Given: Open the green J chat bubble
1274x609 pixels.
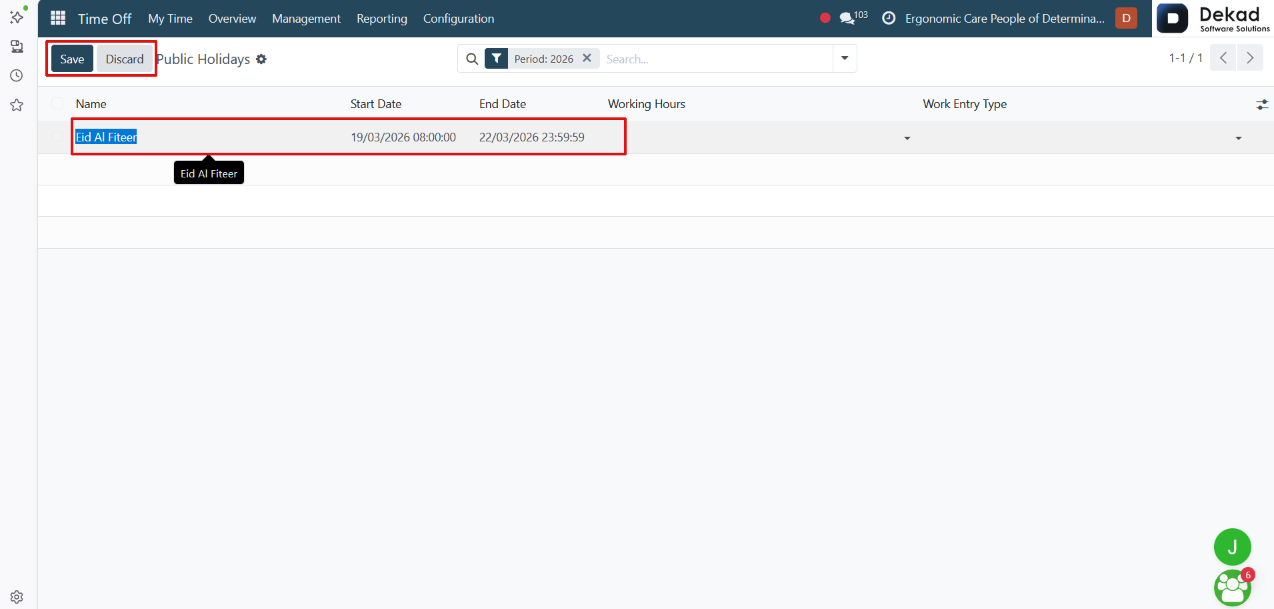Looking at the screenshot, I should tap(1232, 547).
